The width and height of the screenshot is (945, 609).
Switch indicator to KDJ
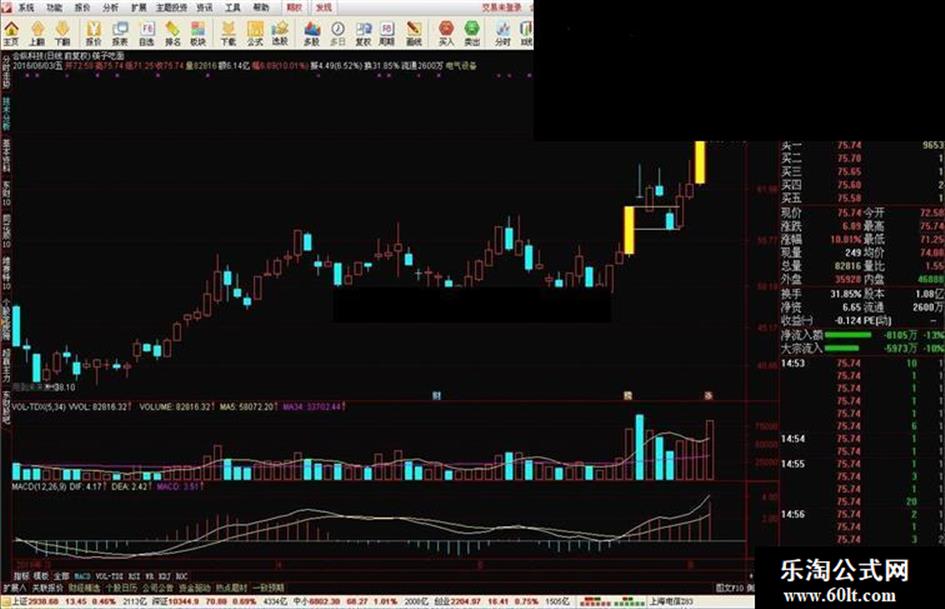coord(165,576)
